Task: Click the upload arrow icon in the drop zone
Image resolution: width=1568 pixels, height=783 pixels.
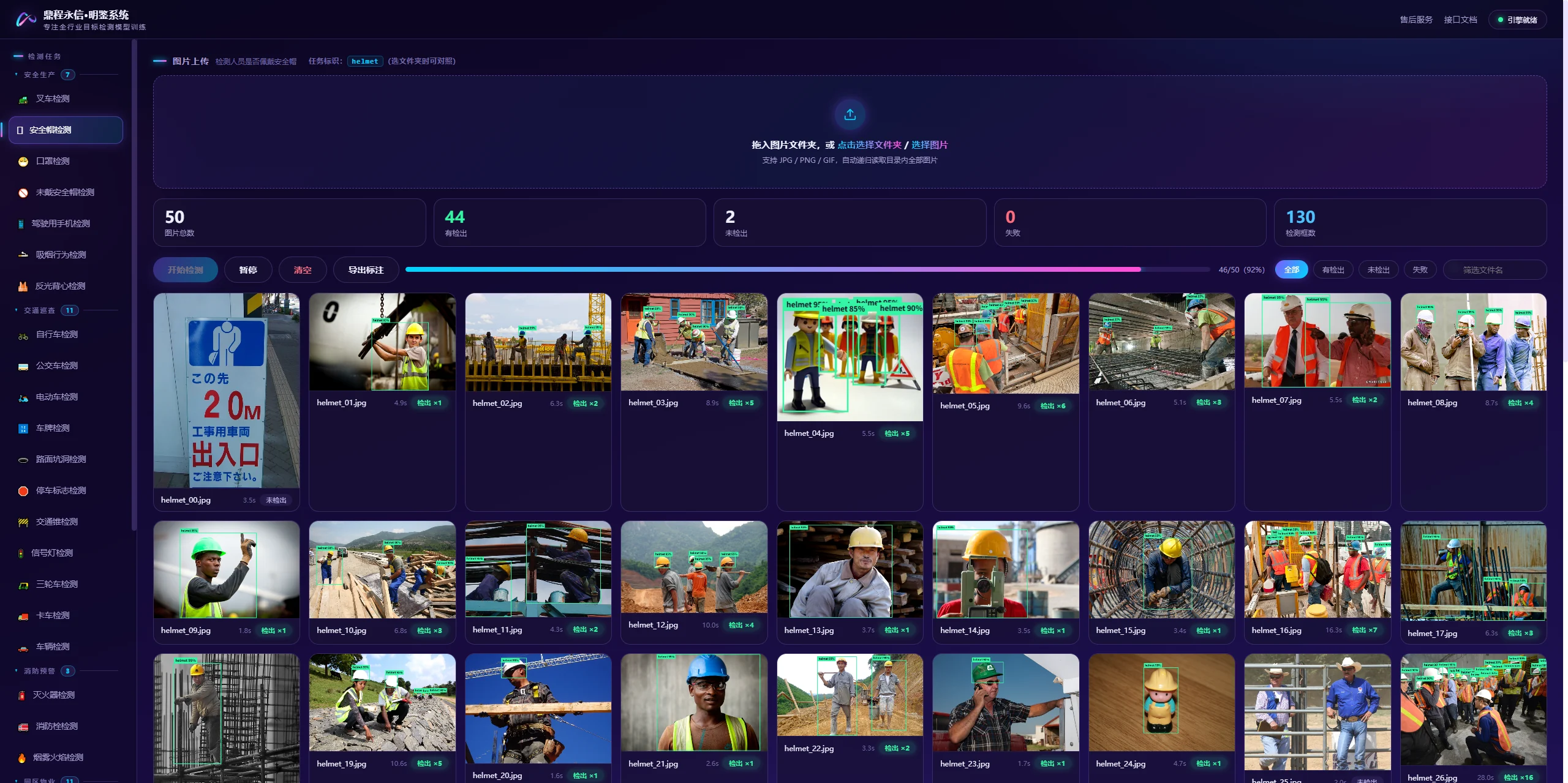Action: point(850,114)
